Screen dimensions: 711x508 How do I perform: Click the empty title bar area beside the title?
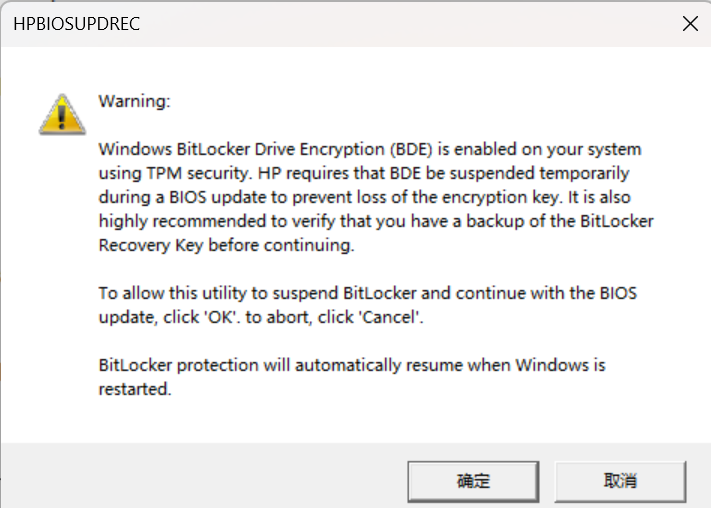point(400,24)
